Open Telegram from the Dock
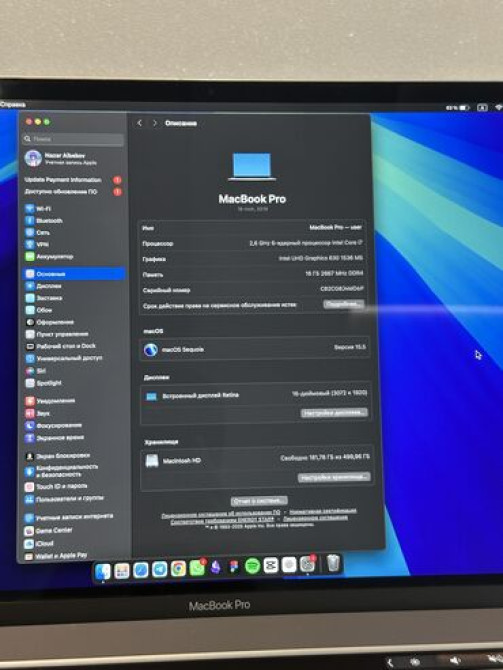The width and height of the screenshot is (503, 670). click(x=159, y=569)
